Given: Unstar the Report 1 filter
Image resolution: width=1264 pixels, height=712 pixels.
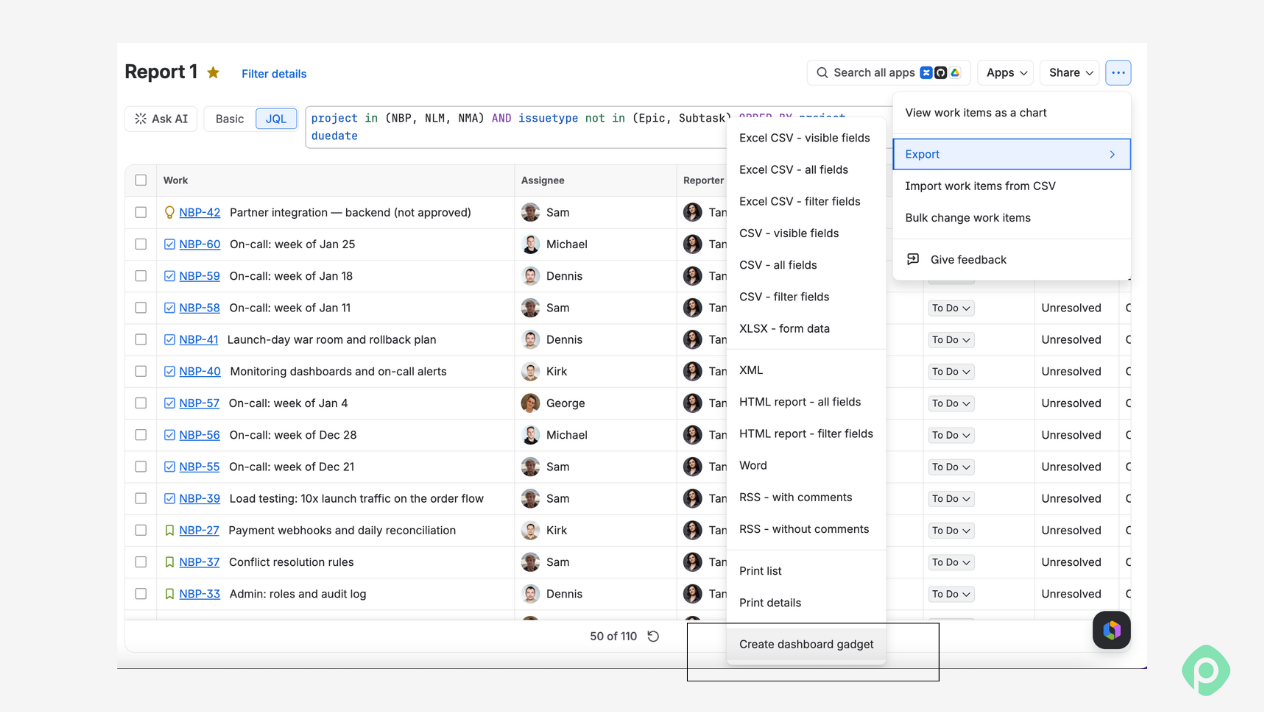Looking at the screenshot, I should click(x=213, y=72).
